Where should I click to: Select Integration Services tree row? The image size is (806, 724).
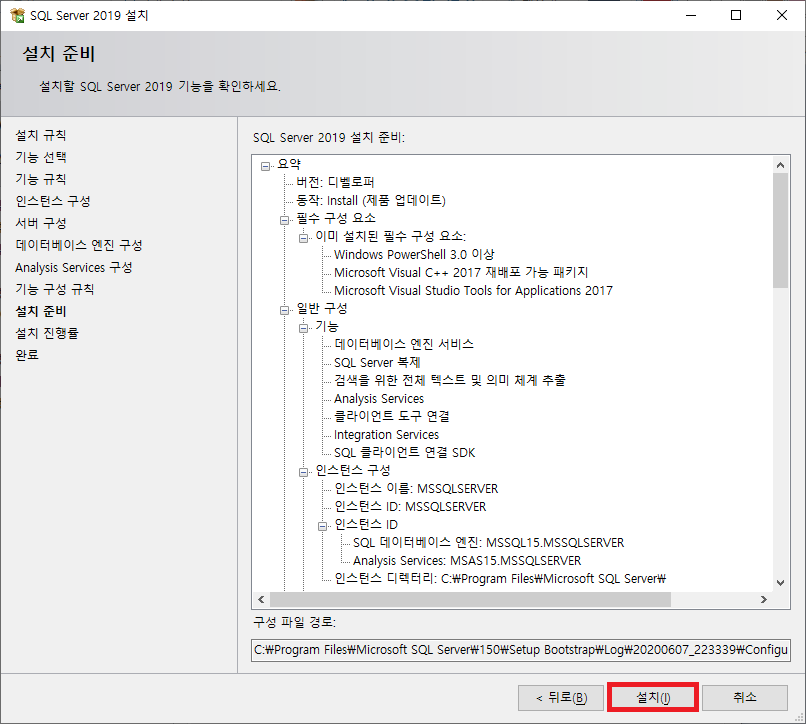[x=386, y=434]
